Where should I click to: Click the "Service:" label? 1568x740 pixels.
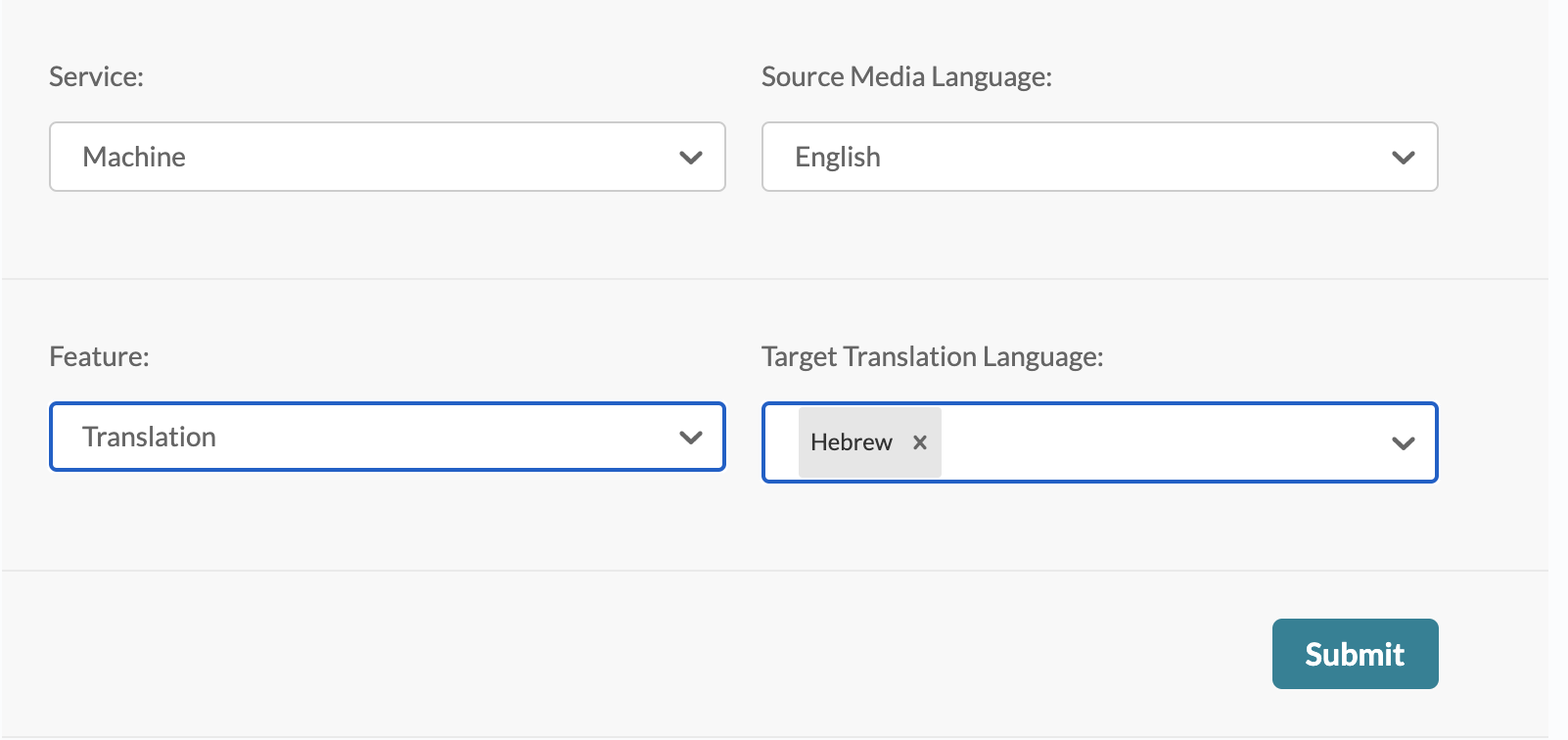[96, 76]
